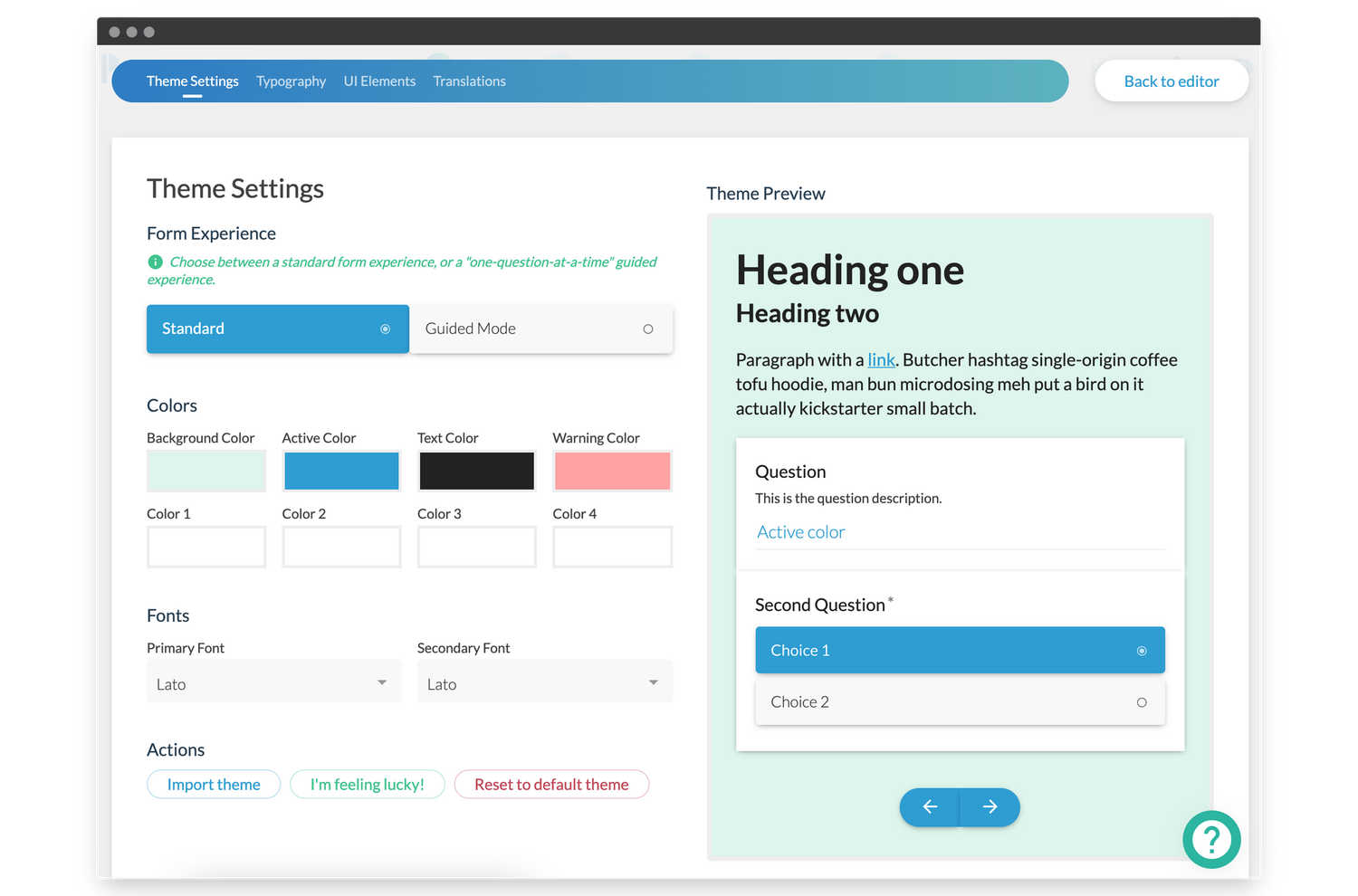Click the empty Color 1 swatch

coord(206,547)
